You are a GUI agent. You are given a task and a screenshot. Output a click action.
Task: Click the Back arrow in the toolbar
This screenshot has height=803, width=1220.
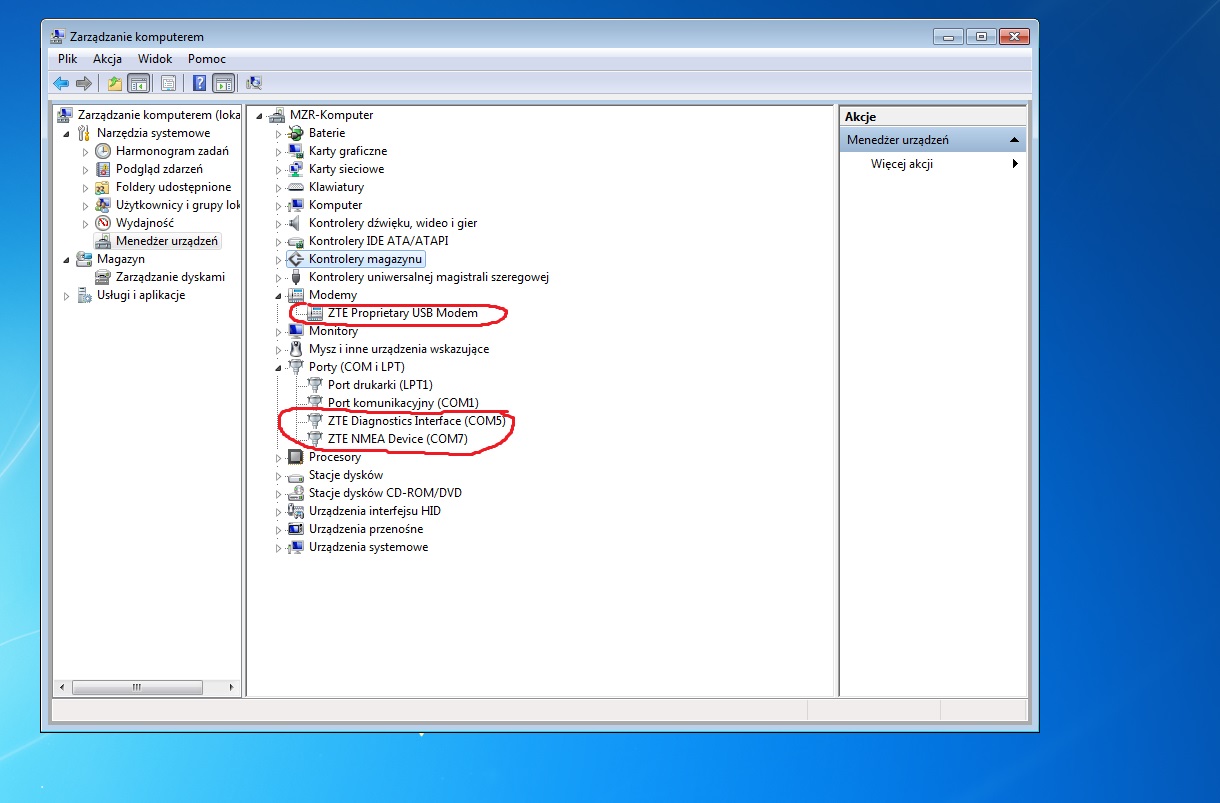coord(62,84)
